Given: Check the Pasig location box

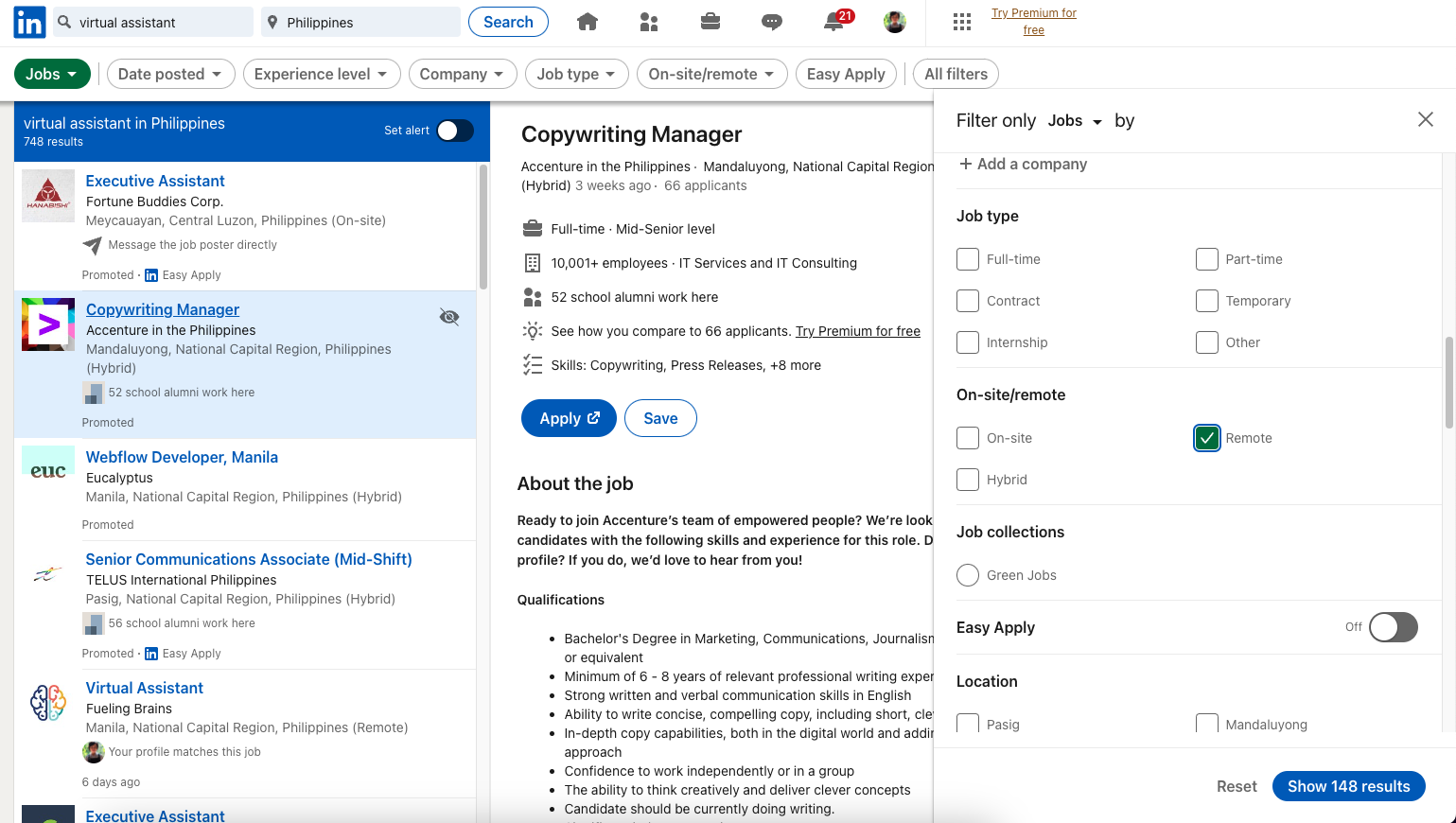Looking at the screenshot, I should tap(968, 724).
